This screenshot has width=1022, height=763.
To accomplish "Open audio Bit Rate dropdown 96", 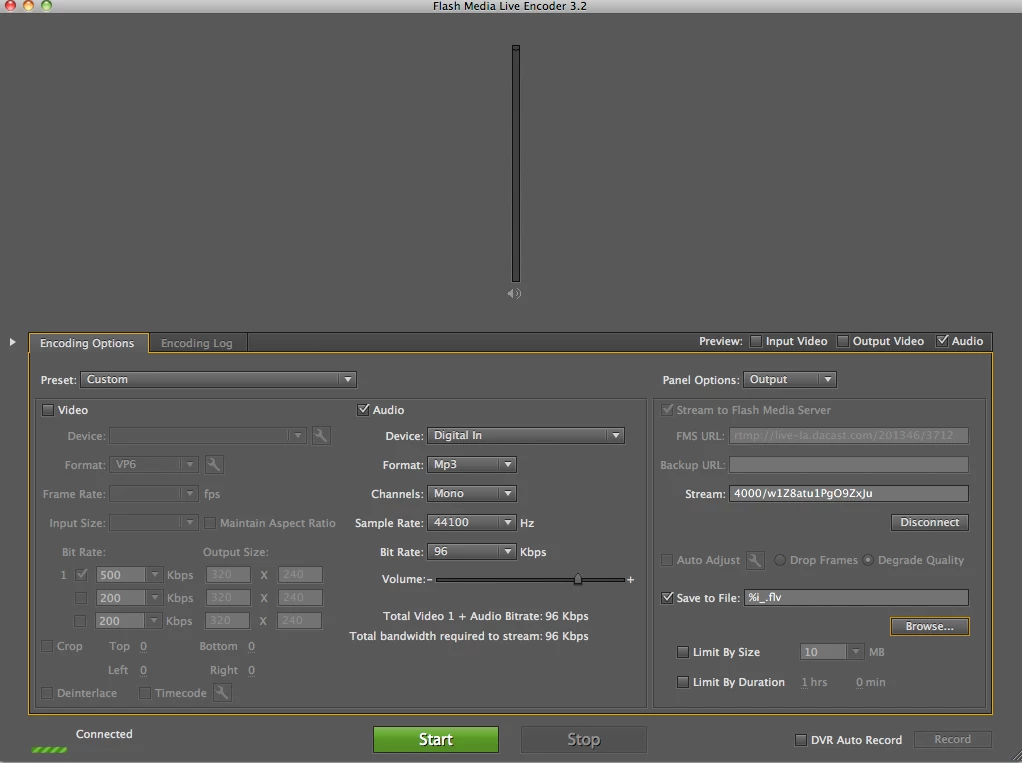I will (x=472, y=551).
